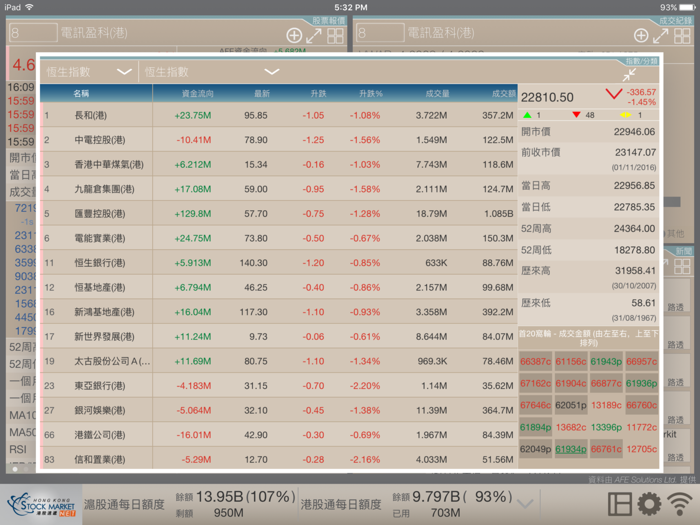Select the 新世界發展(港) row
700x525 pixels.
[x=279, y=336]
